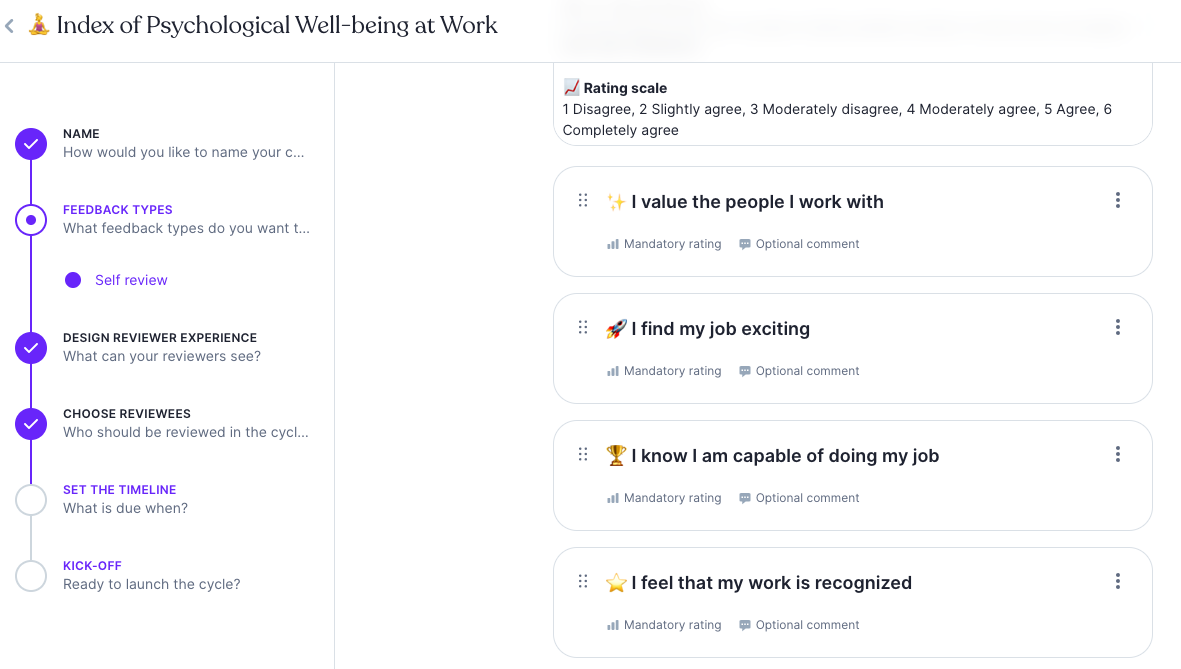Go to the Feedback Types step
Viewport: 1181px width, 669px height.
[x=118, y=210]
